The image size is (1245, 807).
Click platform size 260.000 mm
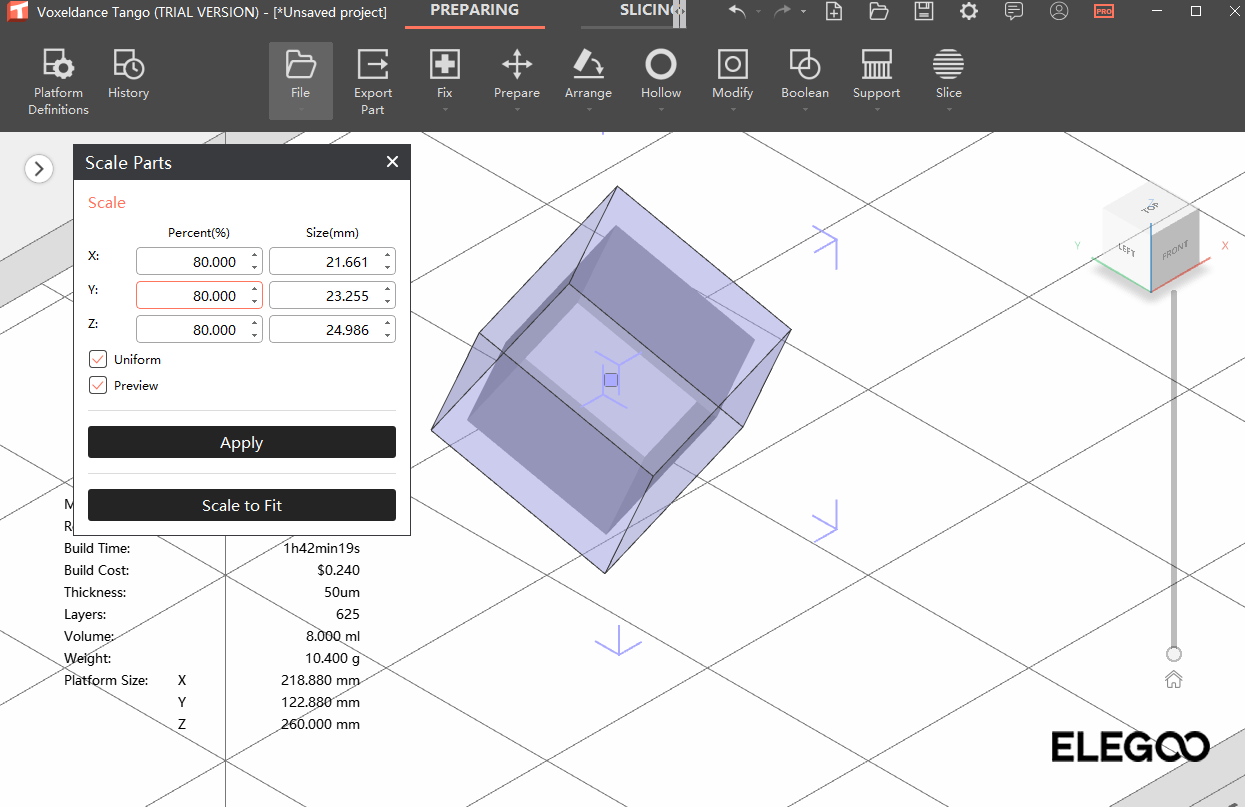coord(320,724)
